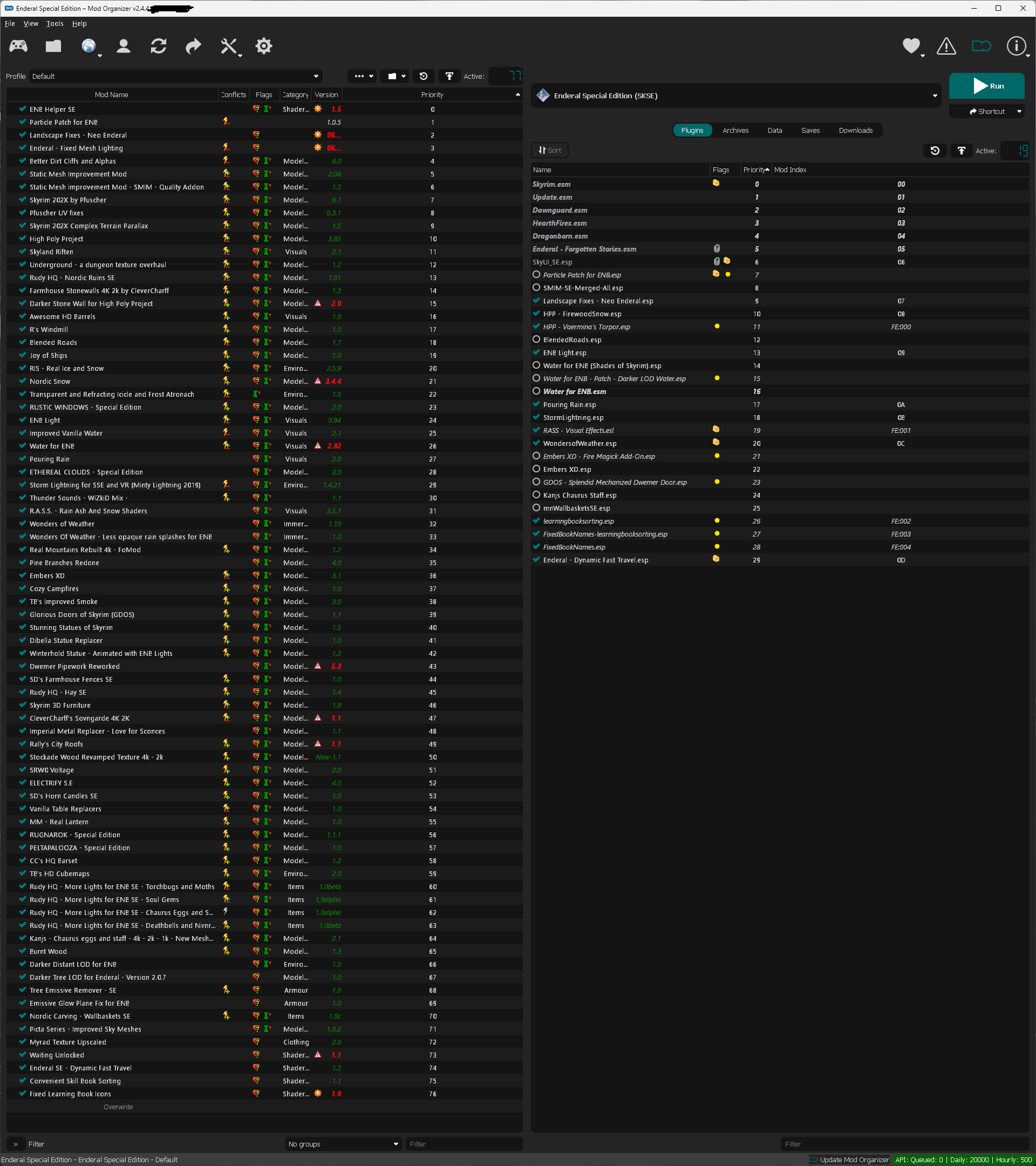The height and width of the screenshot is (1166, 1036).
Task: Click the flag icon on Landscape Fixes - Neo Enderal mod
Action: tap(257, 135)
